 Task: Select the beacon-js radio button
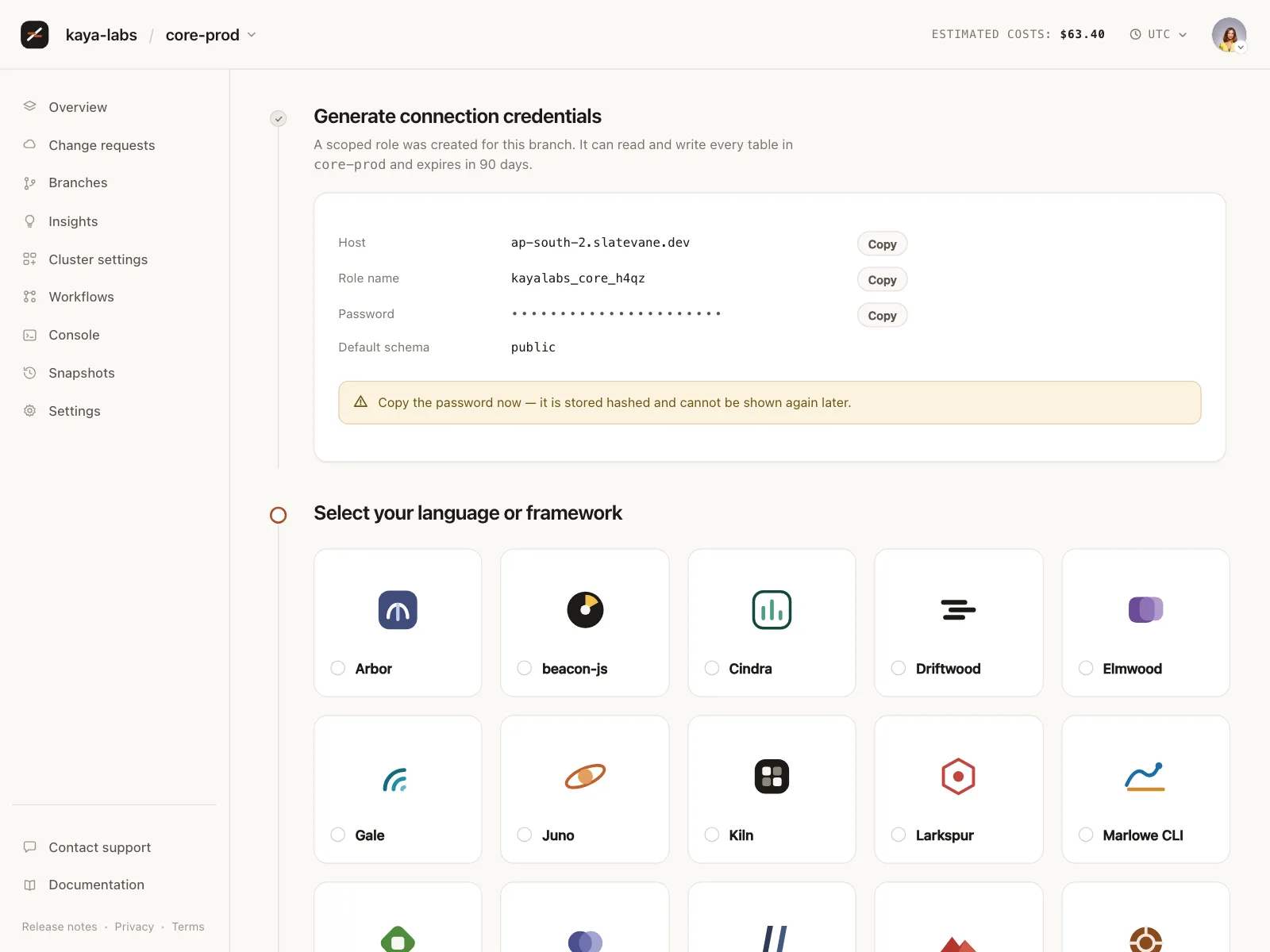(x=525, y=668)
